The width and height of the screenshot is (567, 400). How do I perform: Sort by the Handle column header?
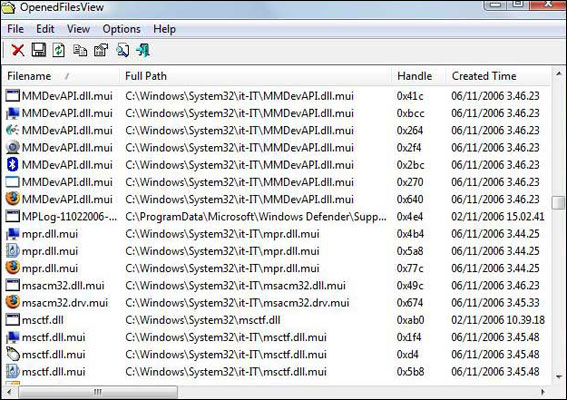[x=418, y=76]
